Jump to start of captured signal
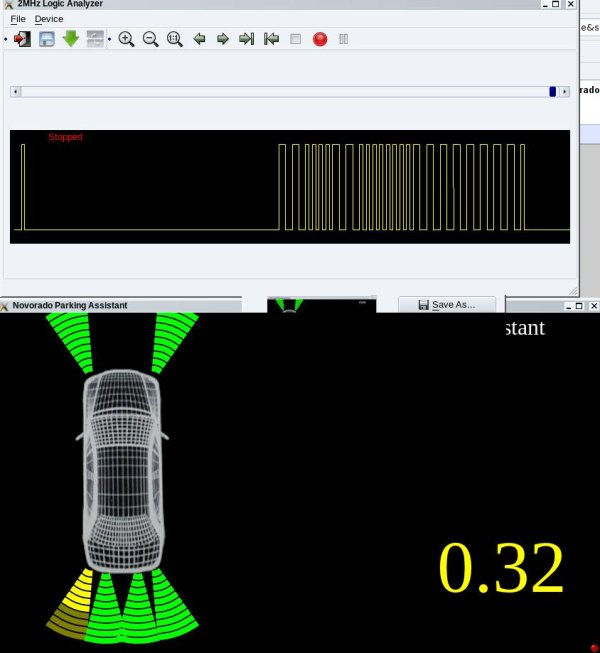This screenshot has height=653, width=600. tap(271, 39)
